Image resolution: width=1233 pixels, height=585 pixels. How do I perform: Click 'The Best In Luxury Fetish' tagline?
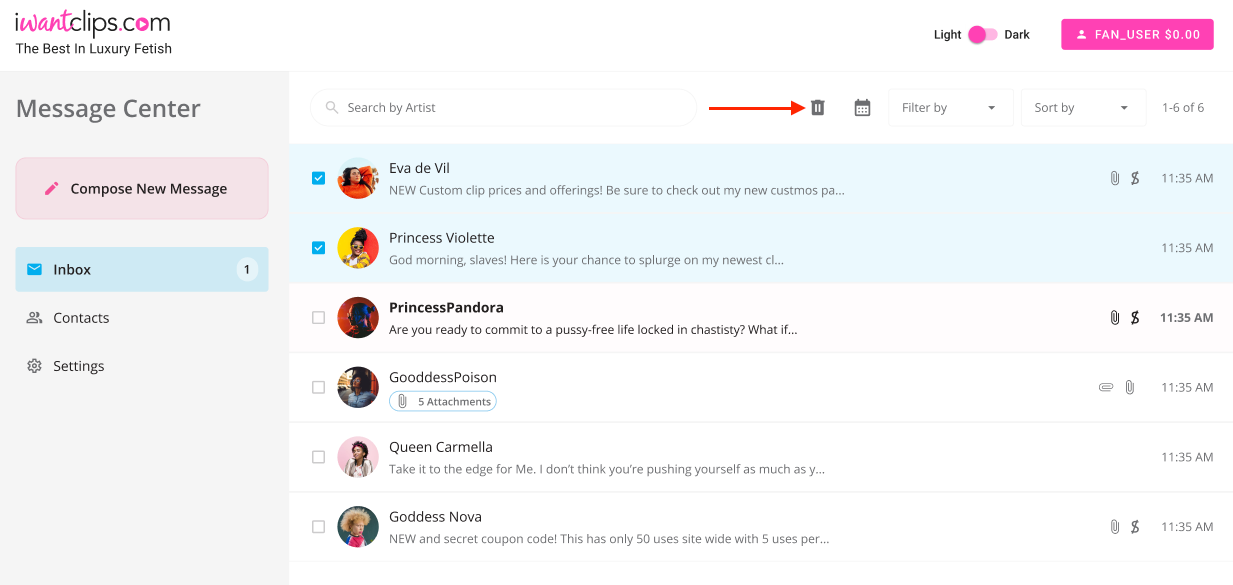pyautogui.click(x=94, y=48)
